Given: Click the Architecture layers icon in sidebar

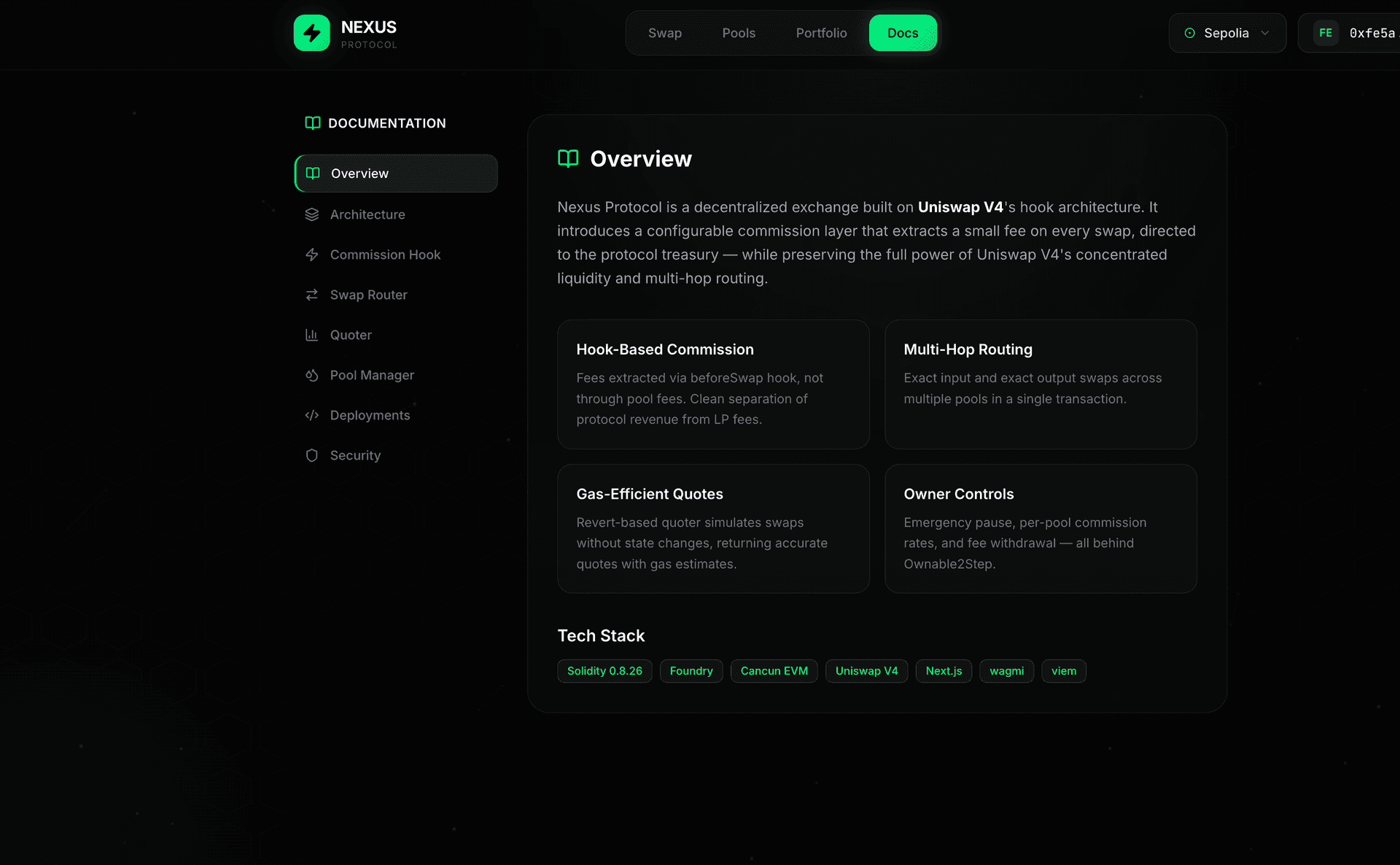Looking at the screenshot, I should tap(312, 214).
